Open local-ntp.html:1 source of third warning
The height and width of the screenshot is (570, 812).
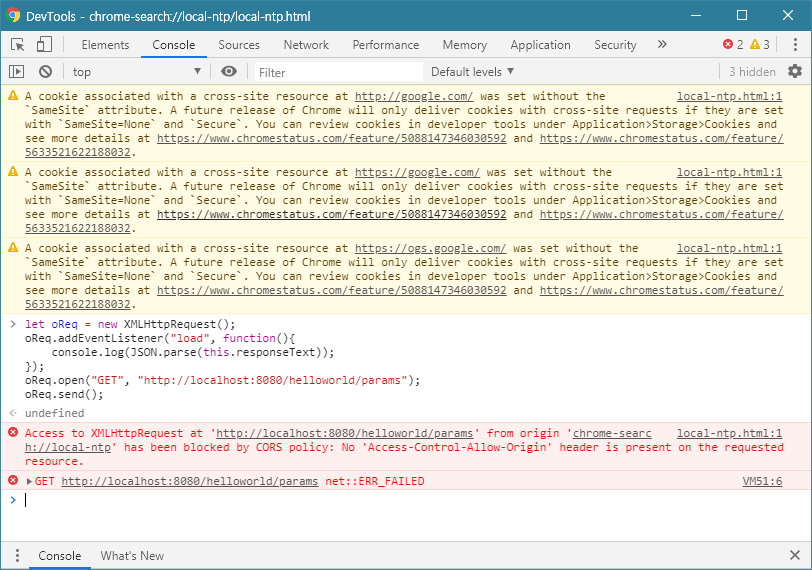pos(729,249)
